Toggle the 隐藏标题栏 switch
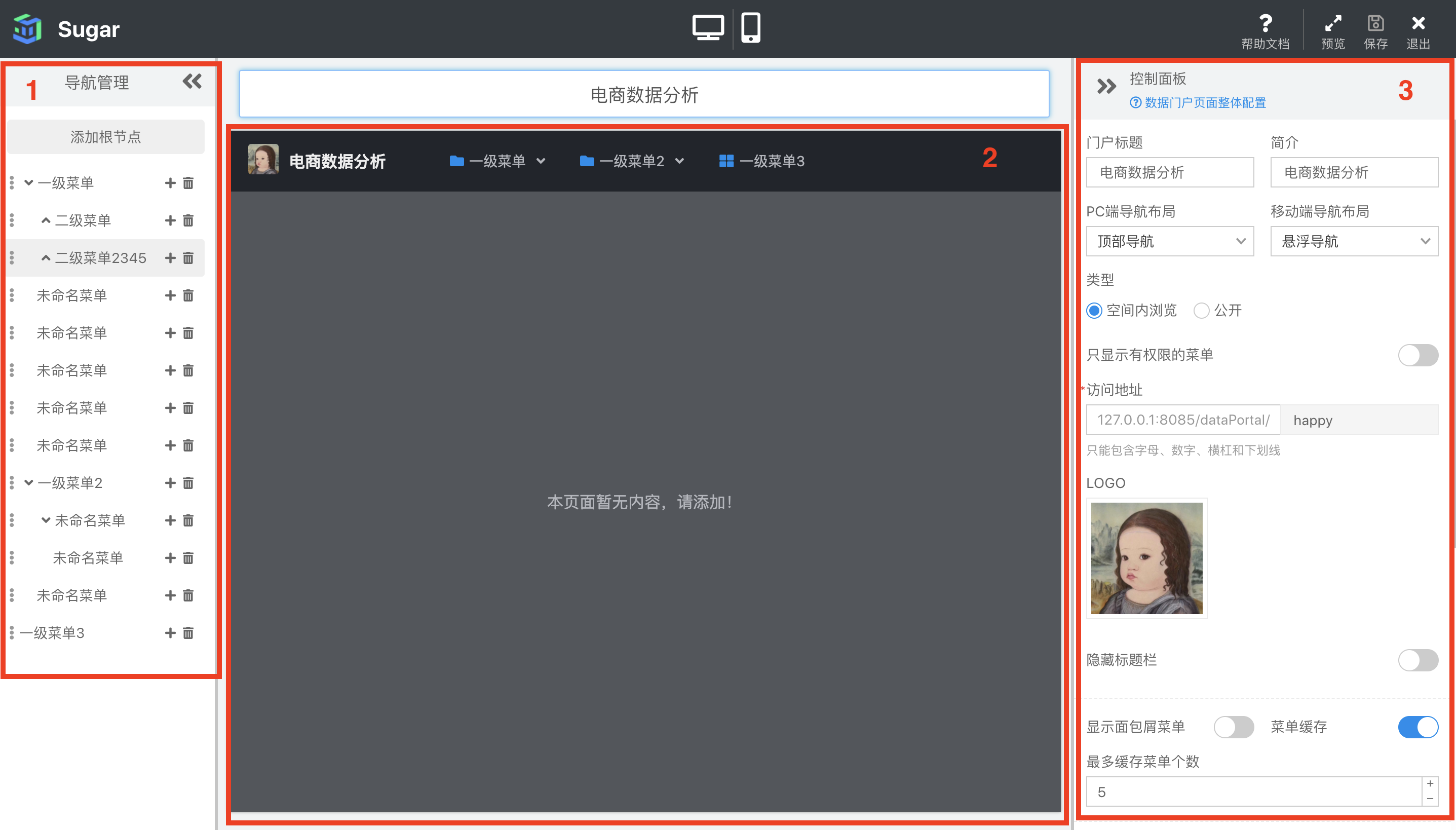This screenshot has width=1456, height=830. (1418, 660)
